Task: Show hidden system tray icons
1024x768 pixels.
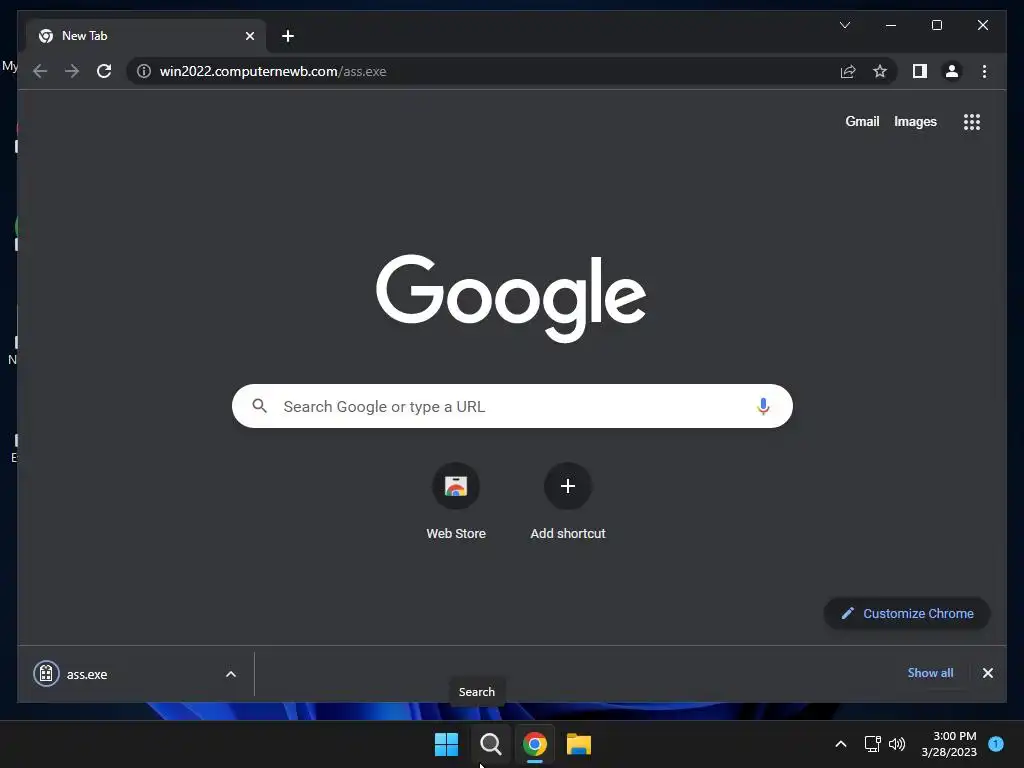Action: pos(840,744)
